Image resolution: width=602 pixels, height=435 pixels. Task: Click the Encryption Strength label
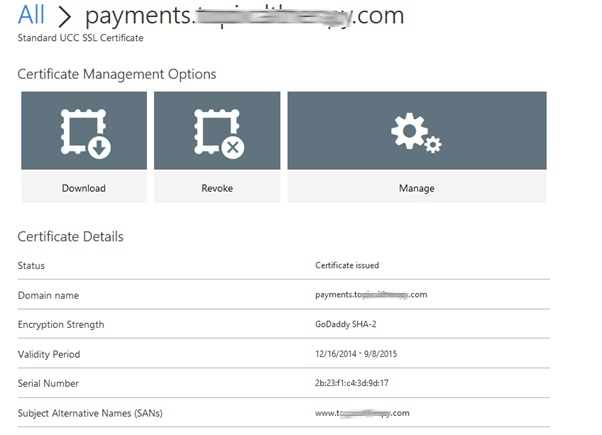[61, 325]
